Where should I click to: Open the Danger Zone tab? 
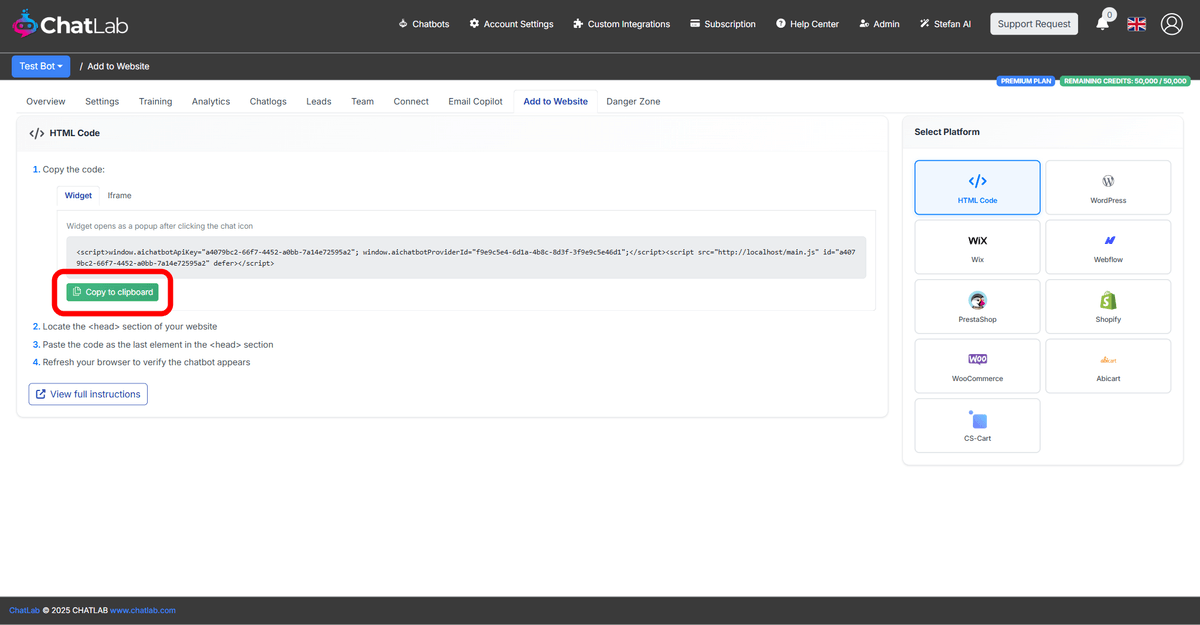coord(632,101)
